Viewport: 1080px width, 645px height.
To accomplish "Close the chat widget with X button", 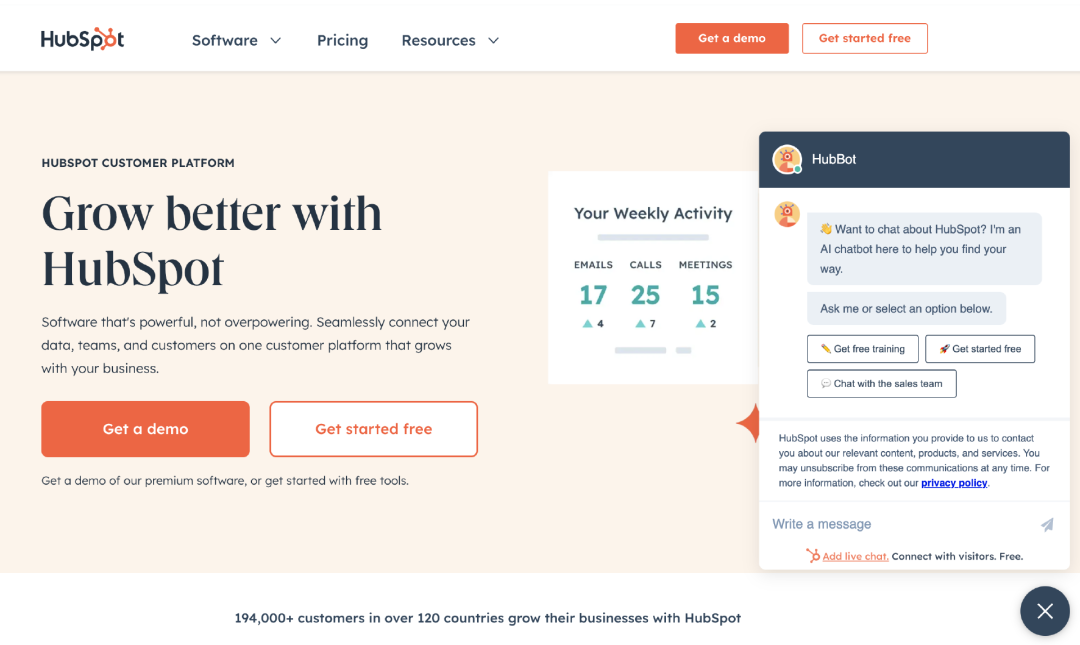I will coord(1045,611).
